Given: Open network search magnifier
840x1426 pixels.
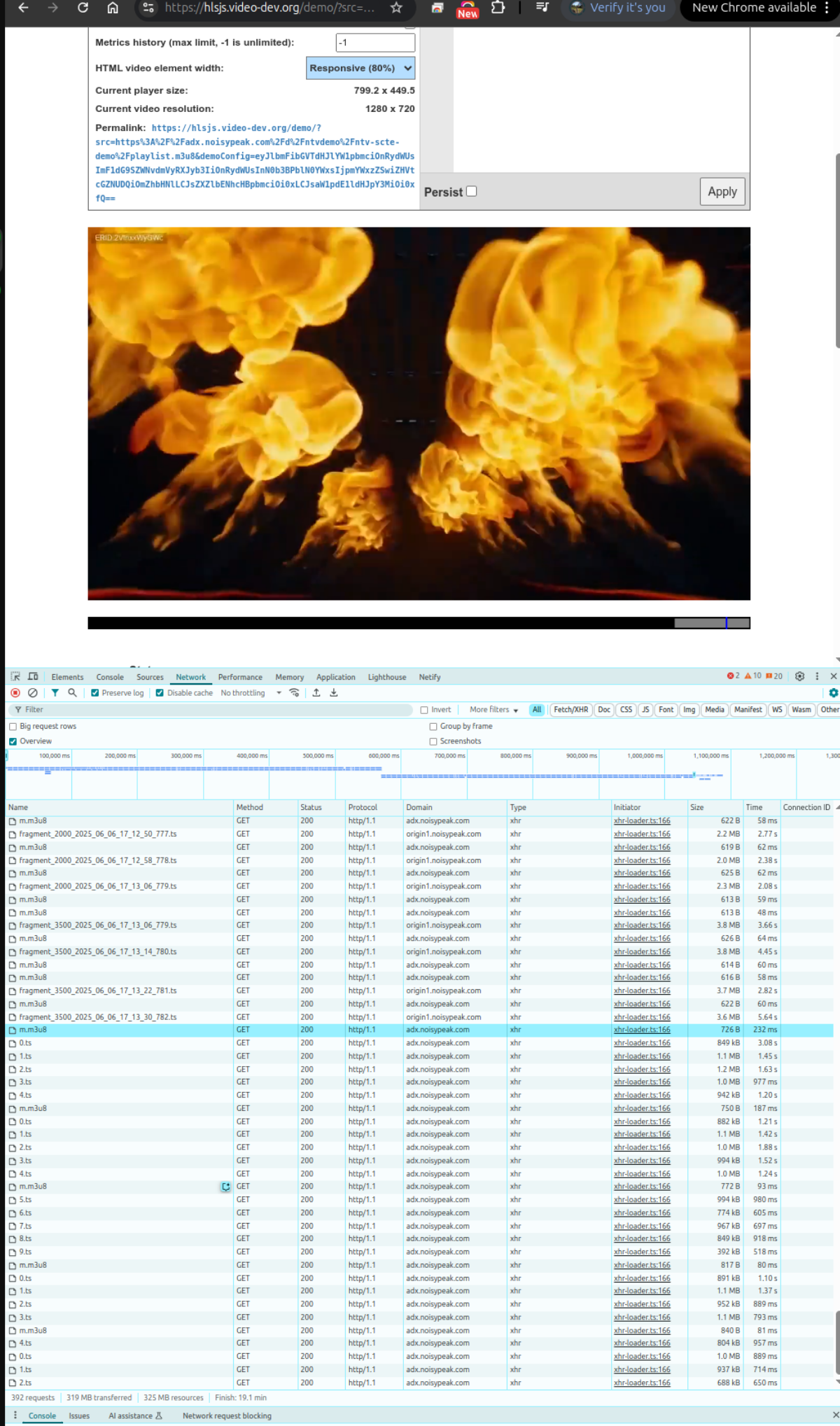Looking at the screenshot, I should 72,692.
